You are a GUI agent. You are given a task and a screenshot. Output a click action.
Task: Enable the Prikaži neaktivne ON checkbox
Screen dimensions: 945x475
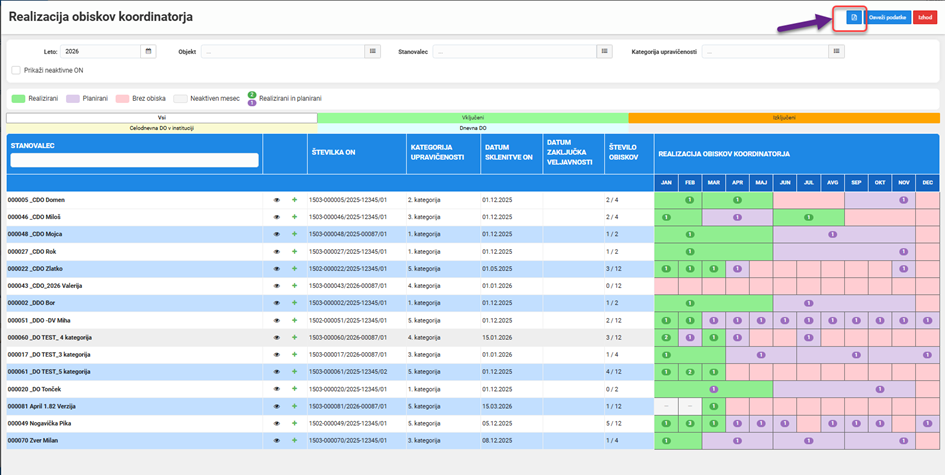pyautogui.click(x=16, y=71)
